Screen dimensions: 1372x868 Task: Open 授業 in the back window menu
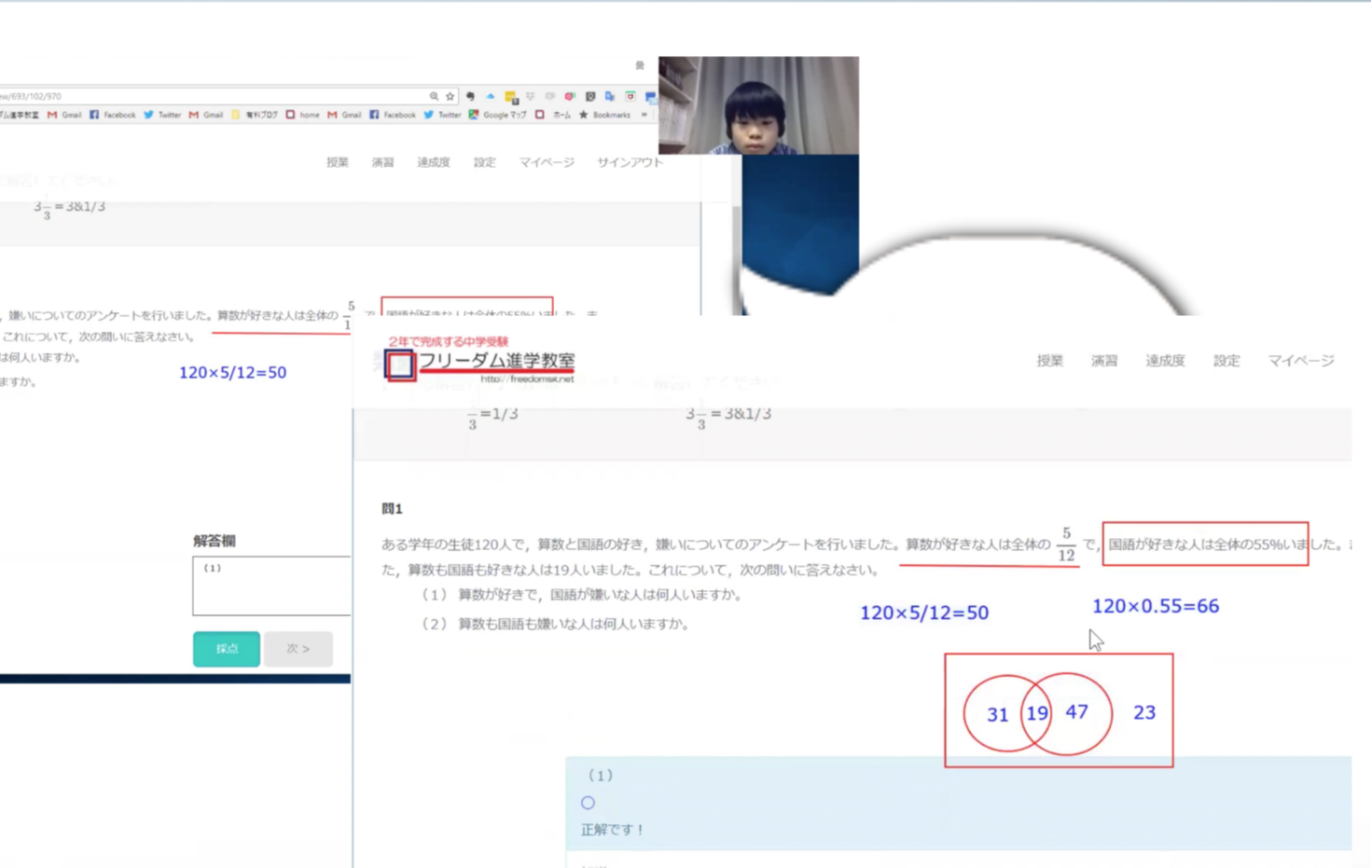click(x=337, y=162)
